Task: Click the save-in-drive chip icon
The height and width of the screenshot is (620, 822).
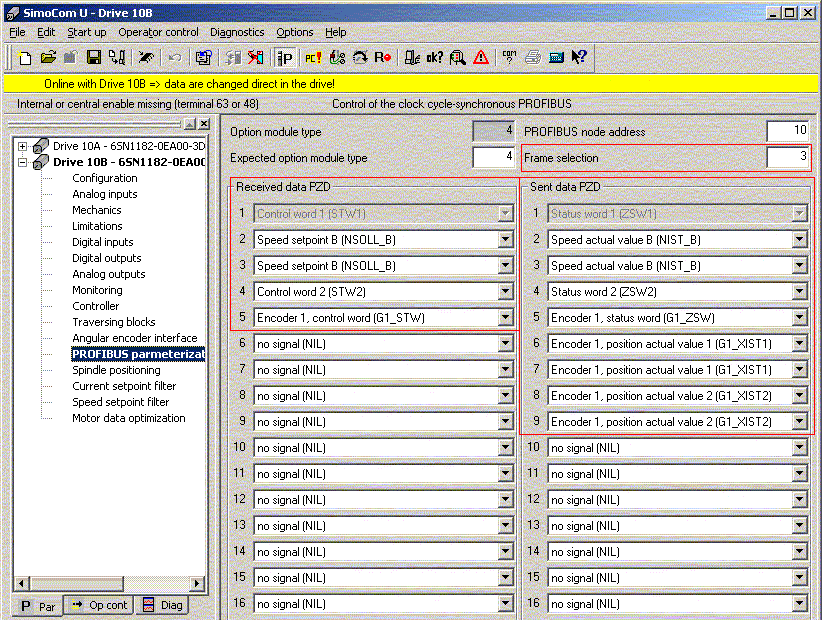Action: coord(146,57)
